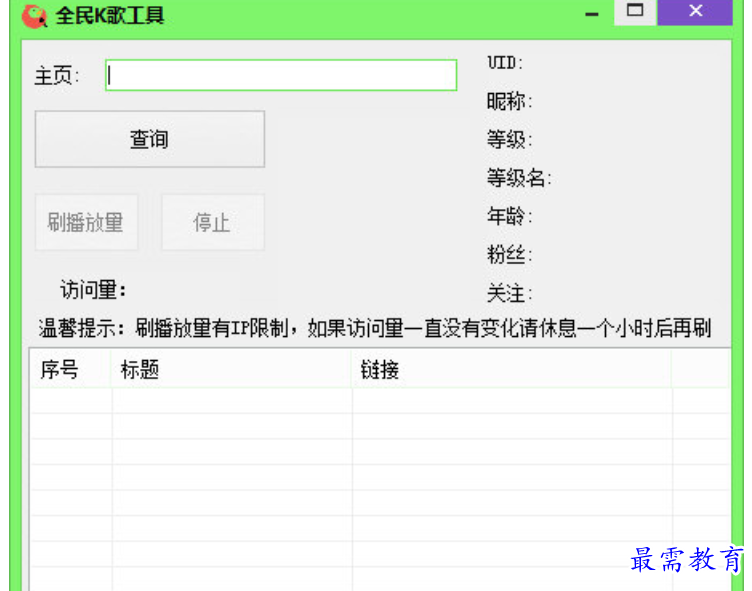Select the 标题 column header
The height and width of the screenshot is (591, 752).
pos(231,369)
